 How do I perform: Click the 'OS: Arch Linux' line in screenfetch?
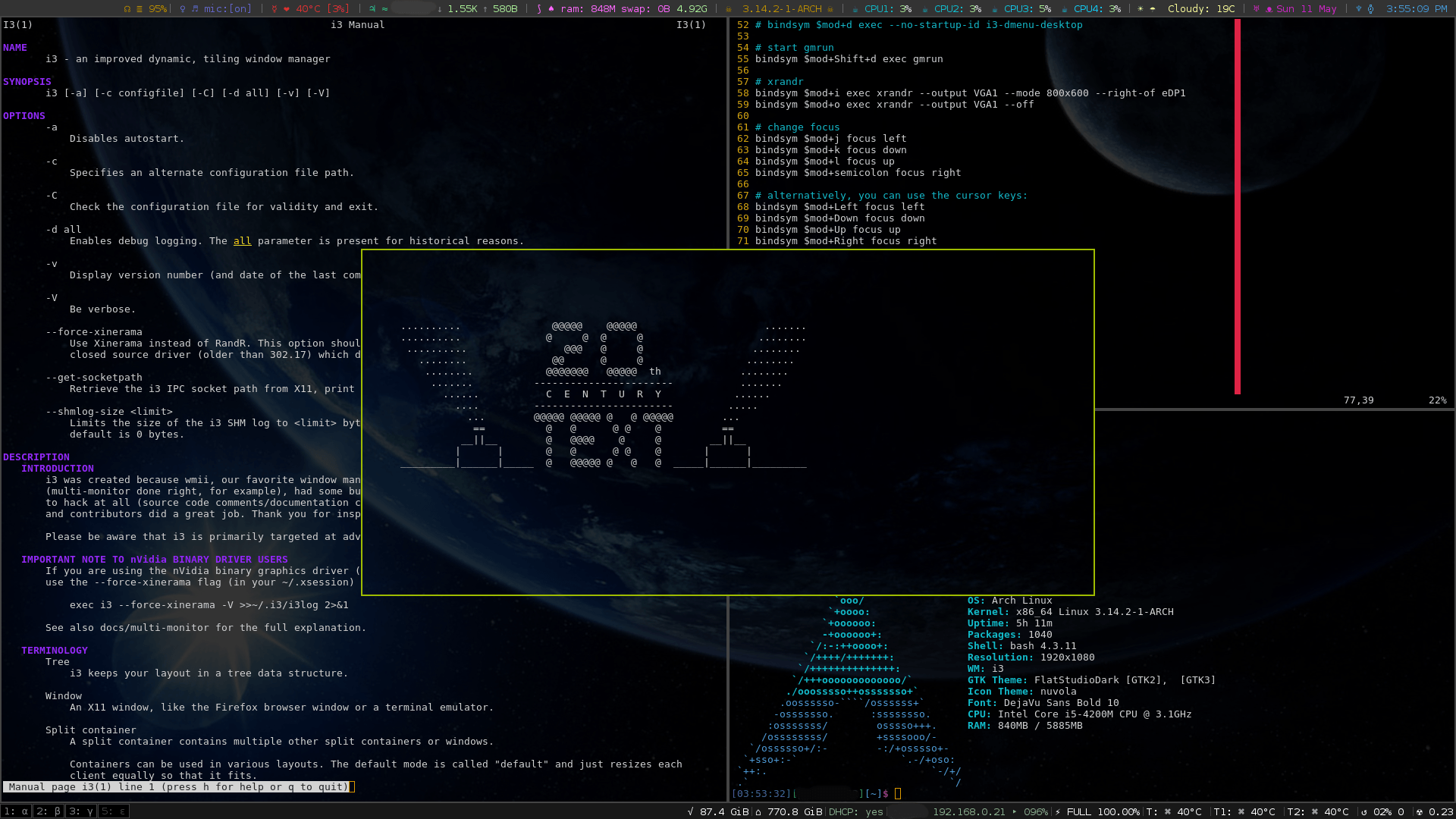[x=1009, y=601]
